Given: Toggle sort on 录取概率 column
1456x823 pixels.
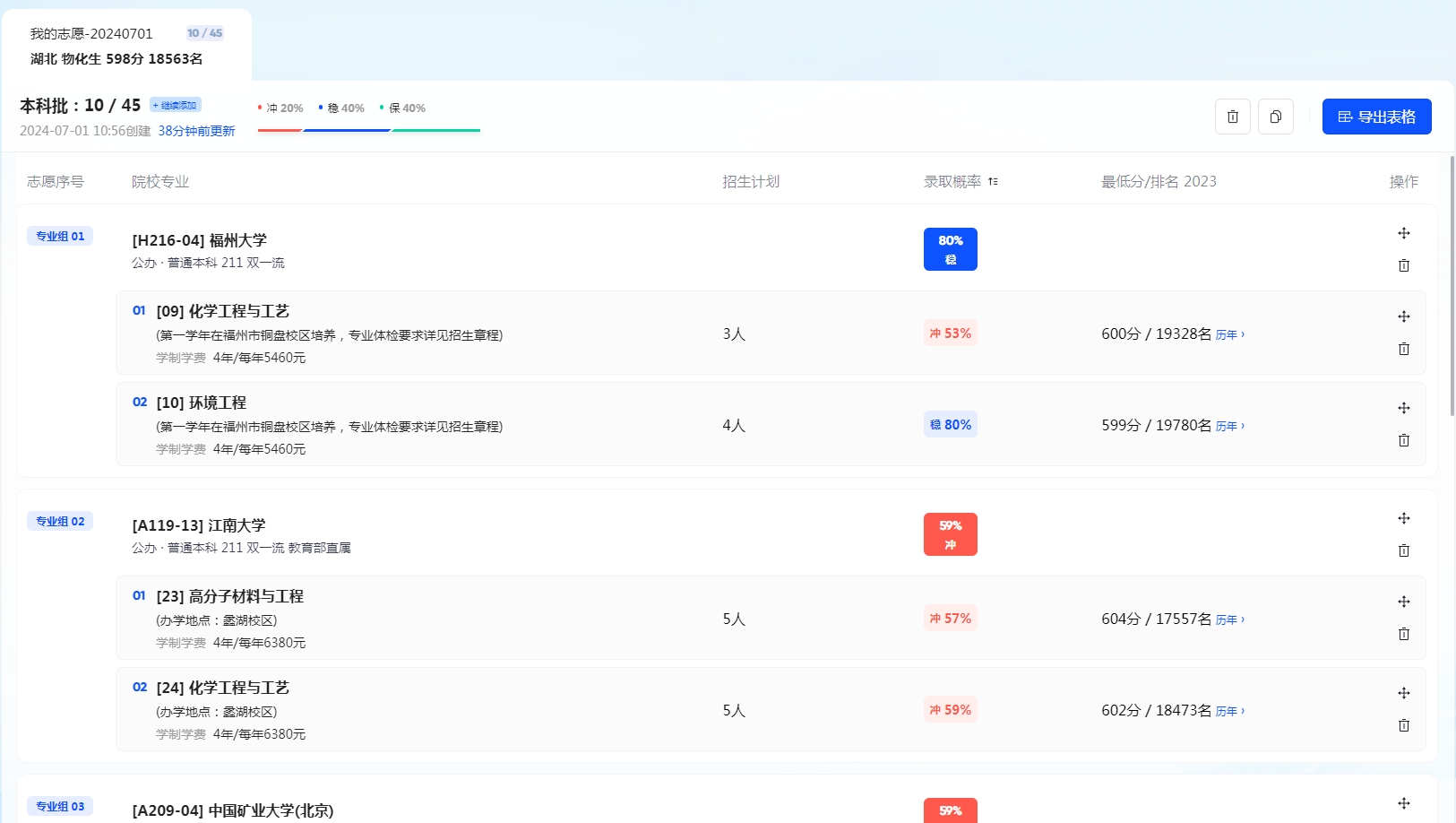Looking at the screenshot, I should click(993, 181).
